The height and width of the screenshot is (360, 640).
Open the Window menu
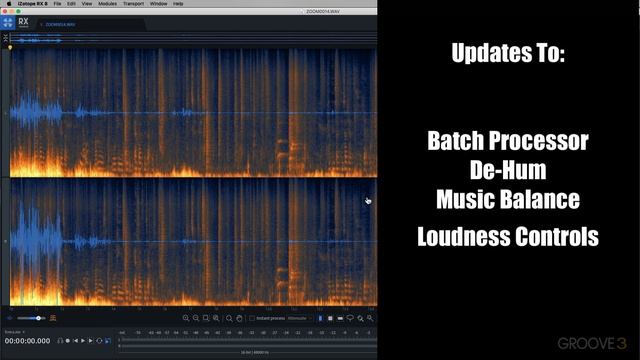[x=158, y=4]
